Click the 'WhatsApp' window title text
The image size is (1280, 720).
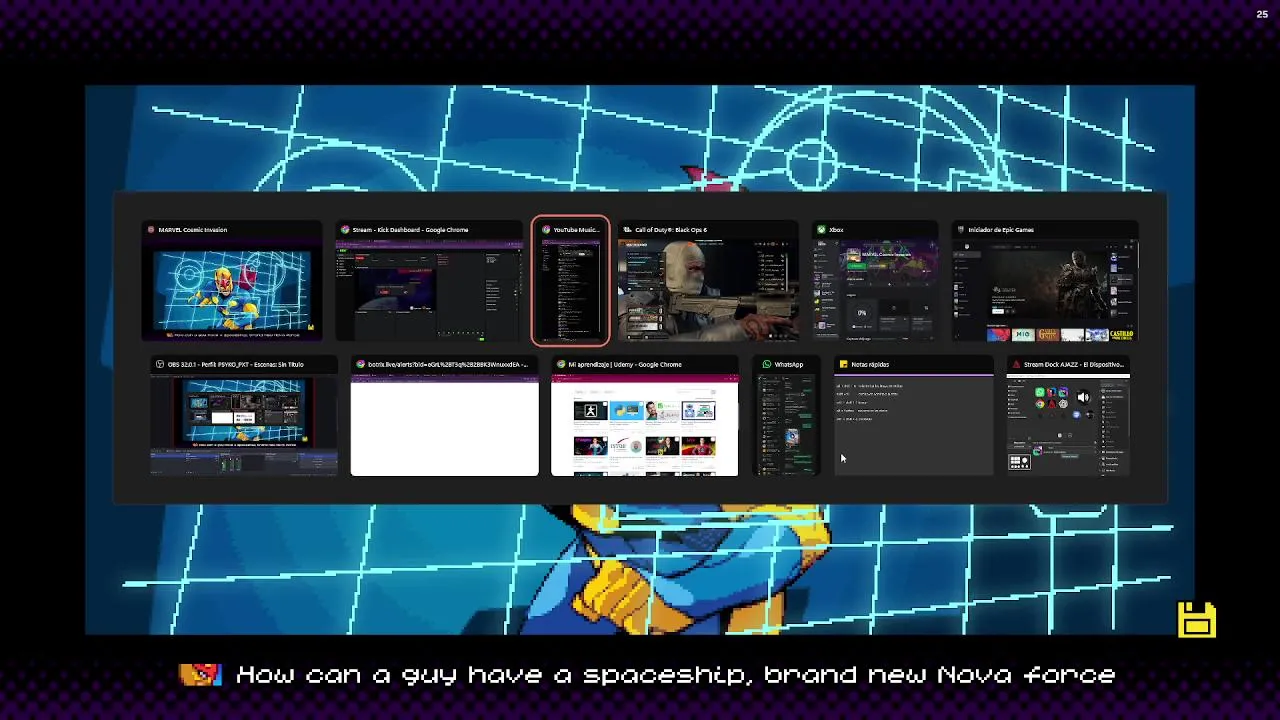pyautogui.click(x=789, y=364)
